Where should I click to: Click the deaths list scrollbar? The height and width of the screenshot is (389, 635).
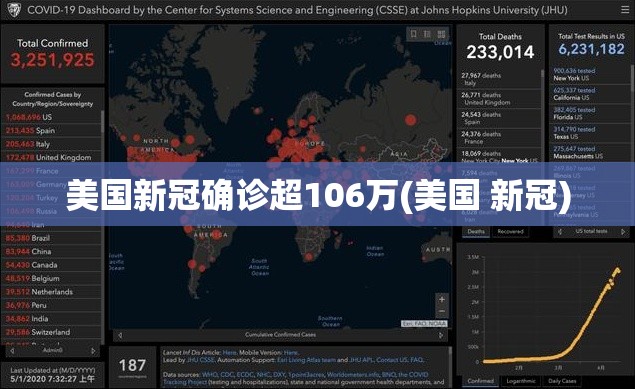point(543,74)
